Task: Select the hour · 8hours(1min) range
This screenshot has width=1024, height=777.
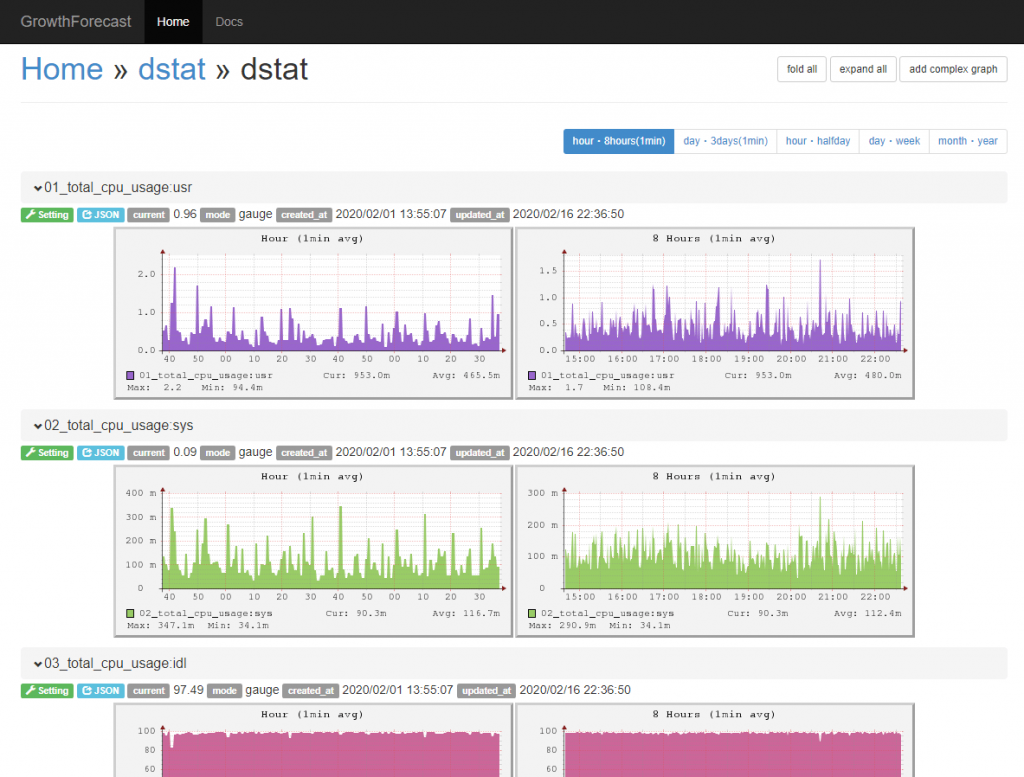Action: (618, 141)
